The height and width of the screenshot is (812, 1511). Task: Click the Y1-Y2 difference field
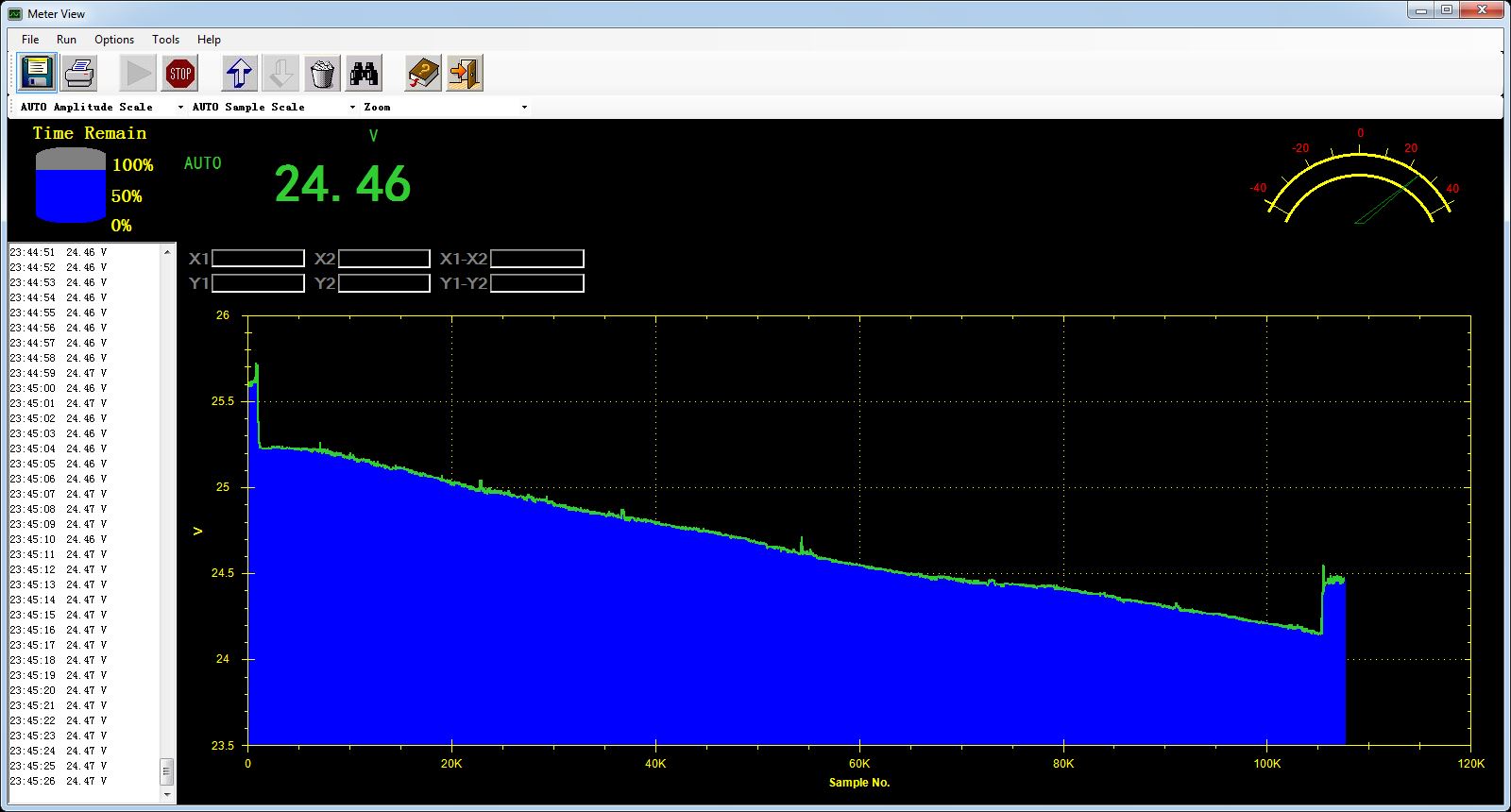coord(537,283)
